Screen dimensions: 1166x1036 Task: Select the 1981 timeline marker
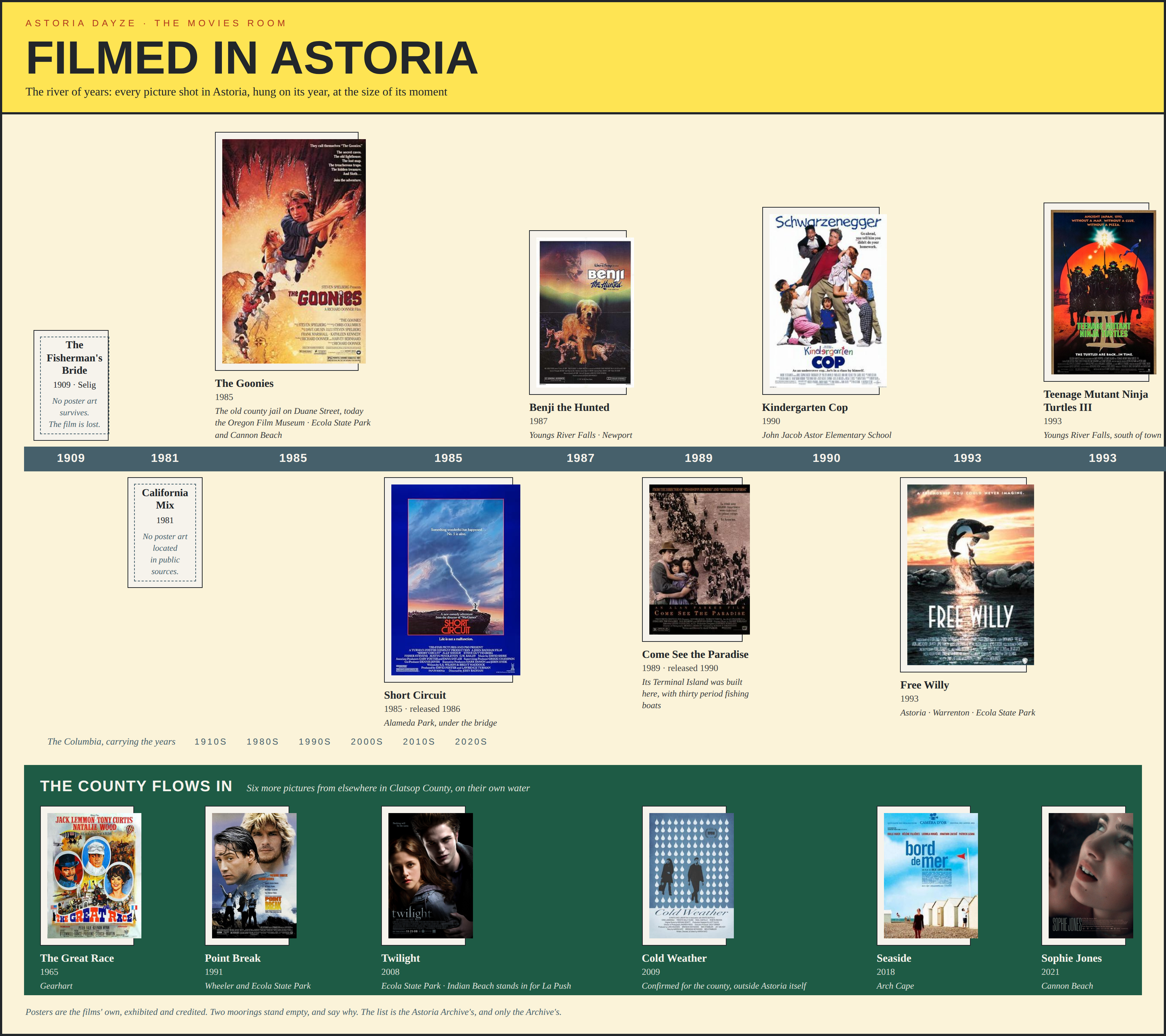point(165,458)
